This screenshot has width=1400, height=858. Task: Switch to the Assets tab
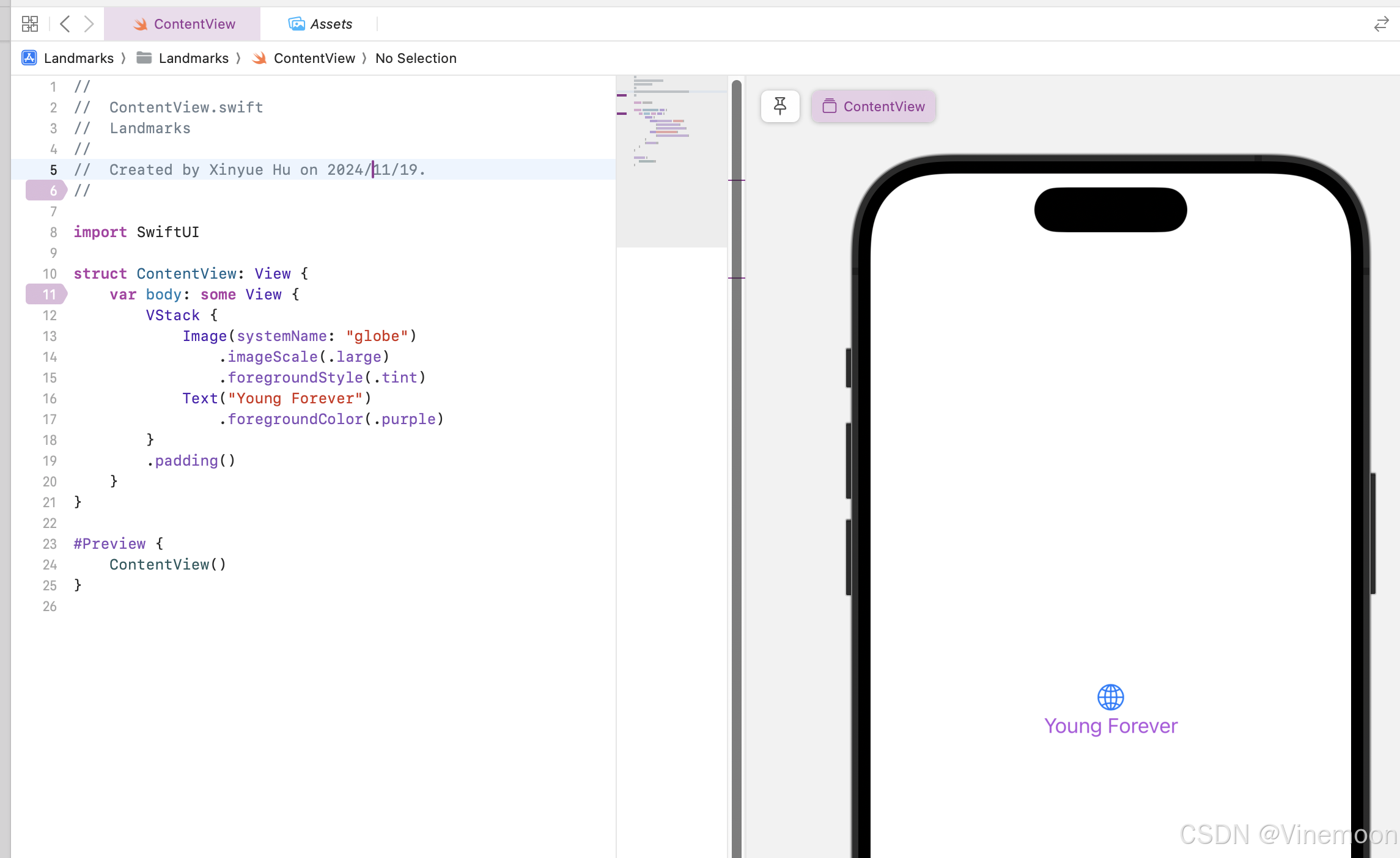tap(320, 24)
